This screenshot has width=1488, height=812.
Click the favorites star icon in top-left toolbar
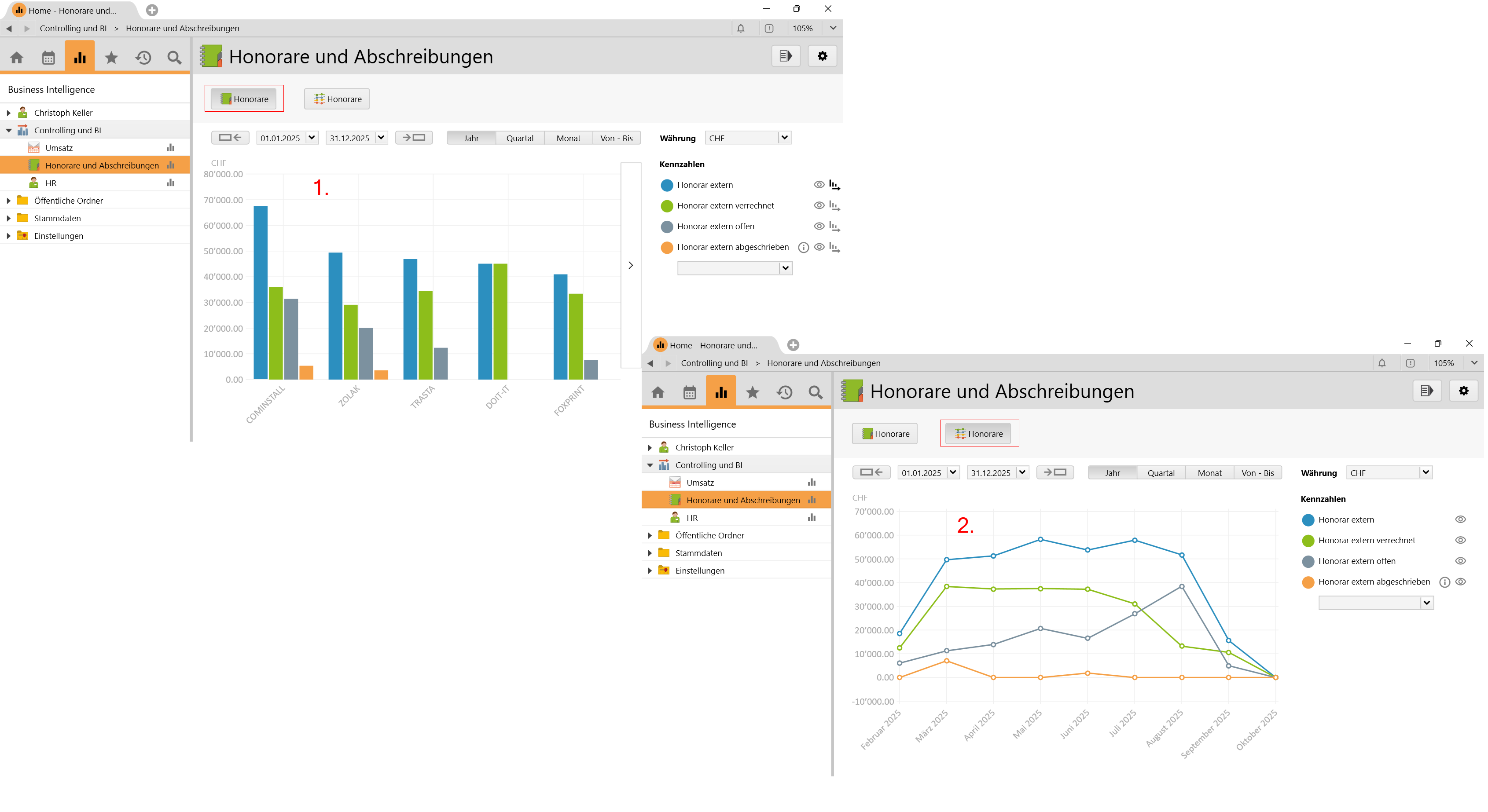(x=111, y=57)
